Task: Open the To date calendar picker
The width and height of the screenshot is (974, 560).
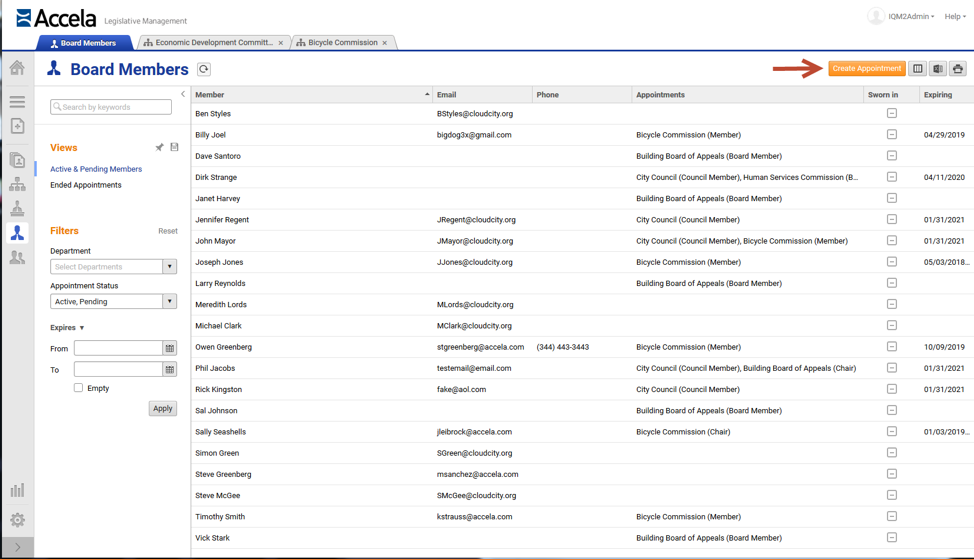Action: [x=170, y=369]
